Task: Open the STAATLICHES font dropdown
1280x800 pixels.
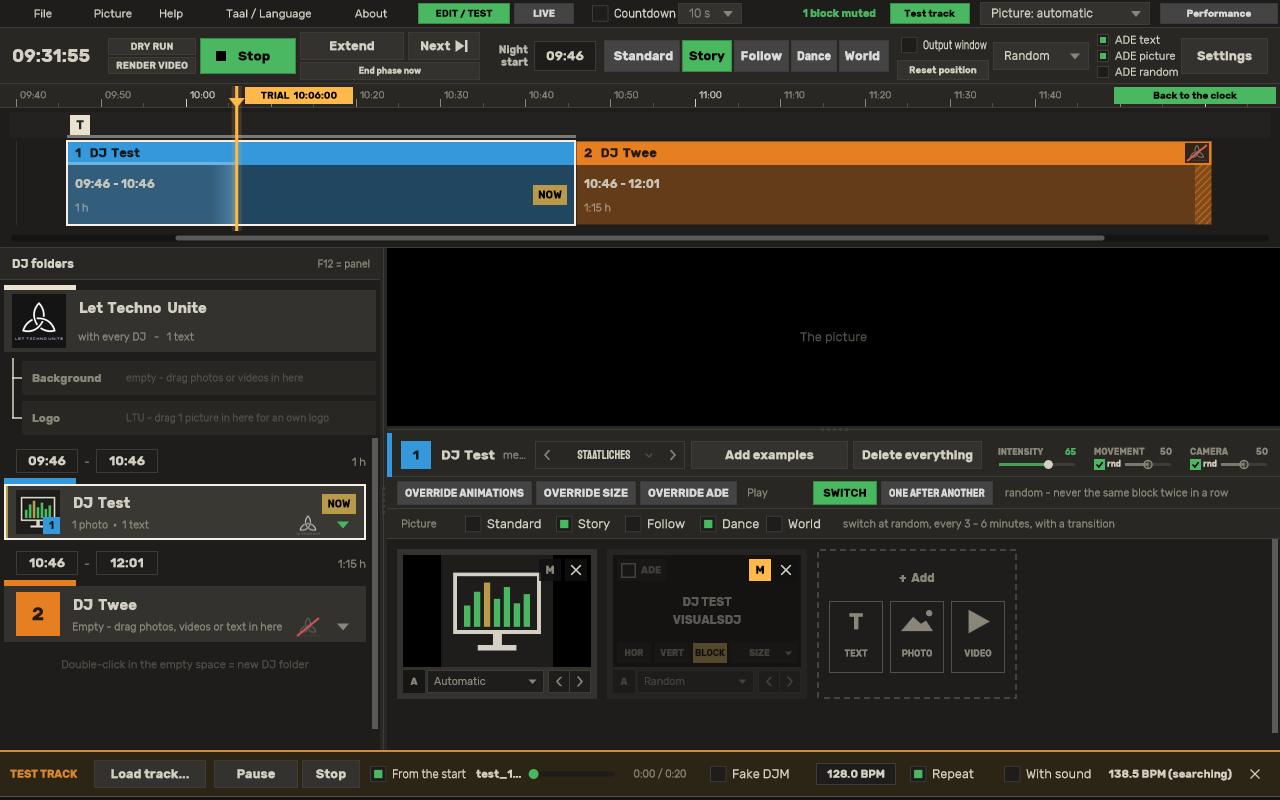Action: [611, 455]
